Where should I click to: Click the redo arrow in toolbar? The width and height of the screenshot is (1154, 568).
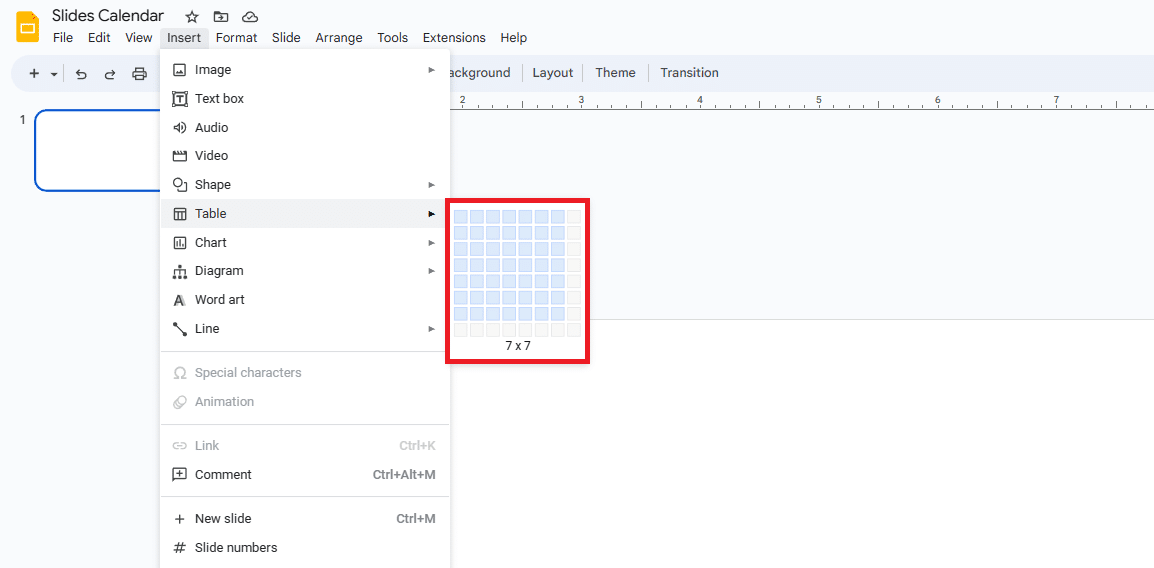(x=110, y=74)
